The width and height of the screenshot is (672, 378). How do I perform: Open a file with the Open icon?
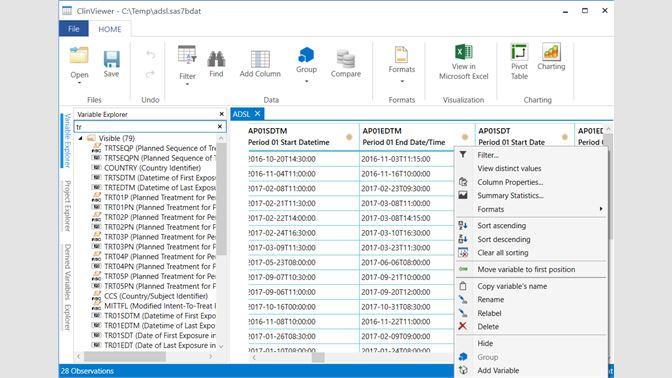79,56
